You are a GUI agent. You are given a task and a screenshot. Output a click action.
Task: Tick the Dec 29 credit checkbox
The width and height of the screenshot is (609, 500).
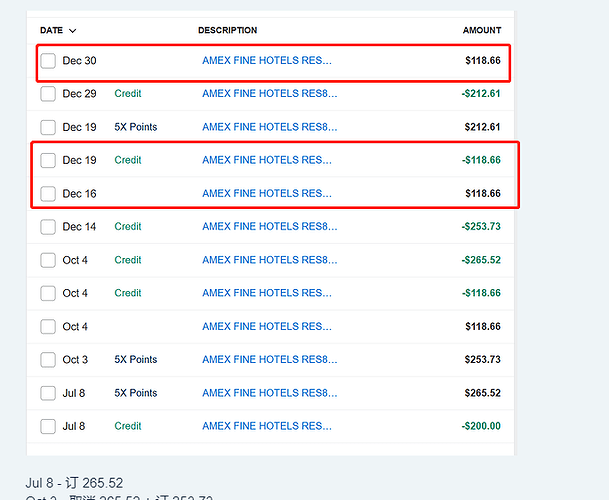(x=48, y=94)
